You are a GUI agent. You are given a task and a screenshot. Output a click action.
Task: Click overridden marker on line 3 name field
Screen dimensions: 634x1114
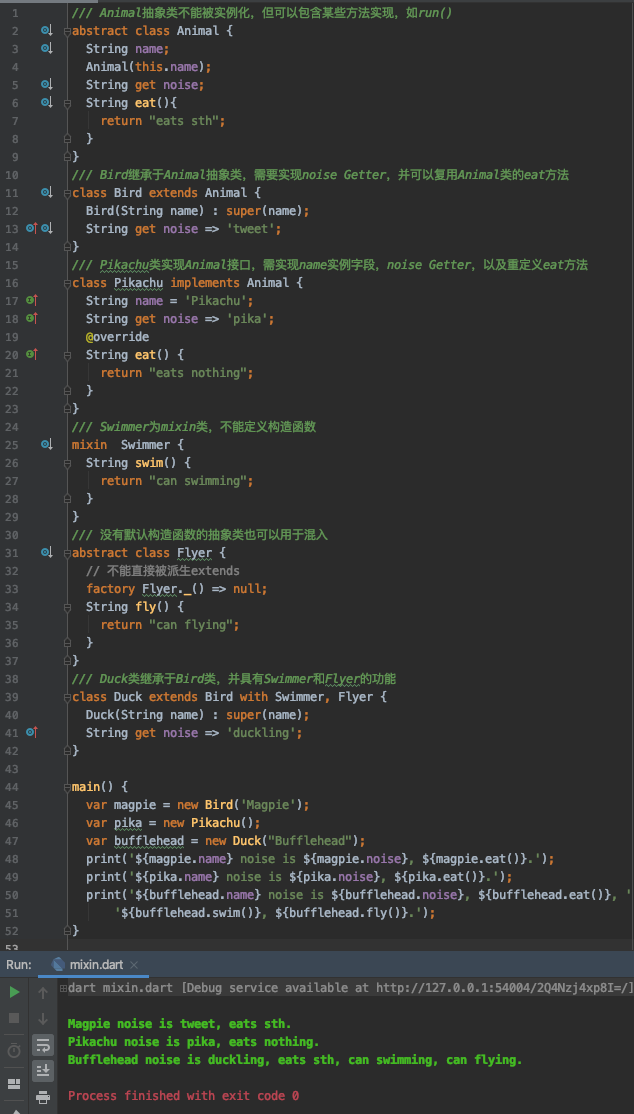(x=47, y=48)
